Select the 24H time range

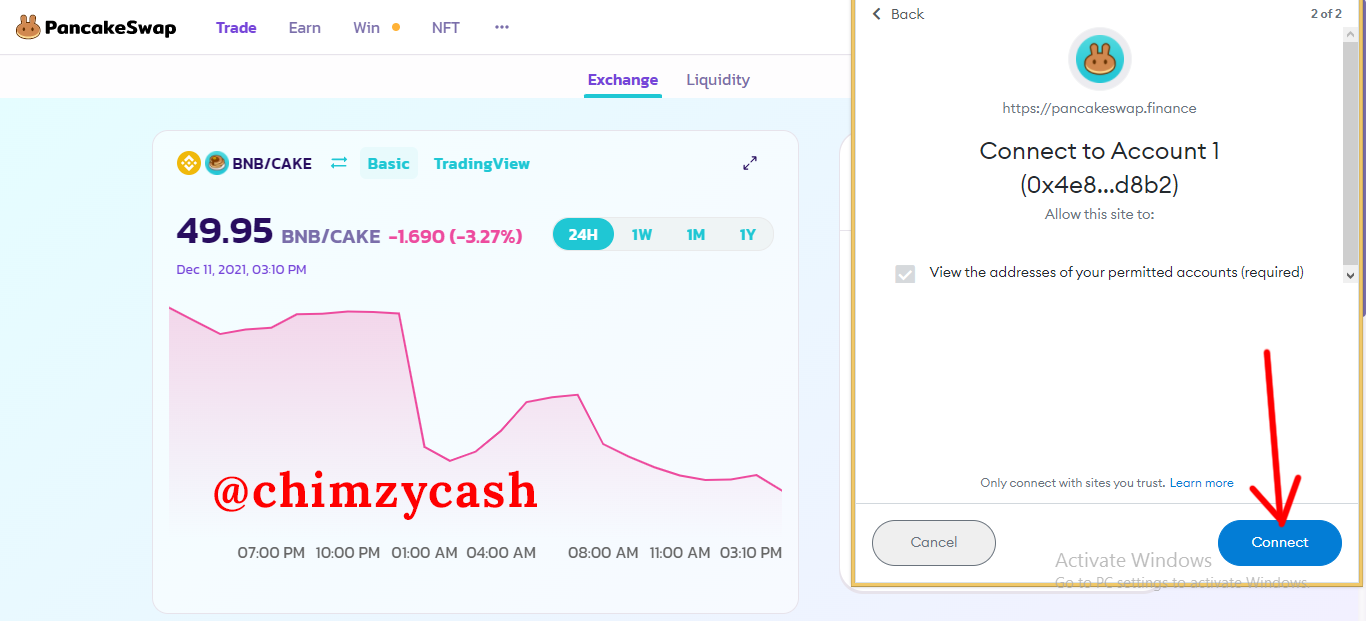click(583, 235)
